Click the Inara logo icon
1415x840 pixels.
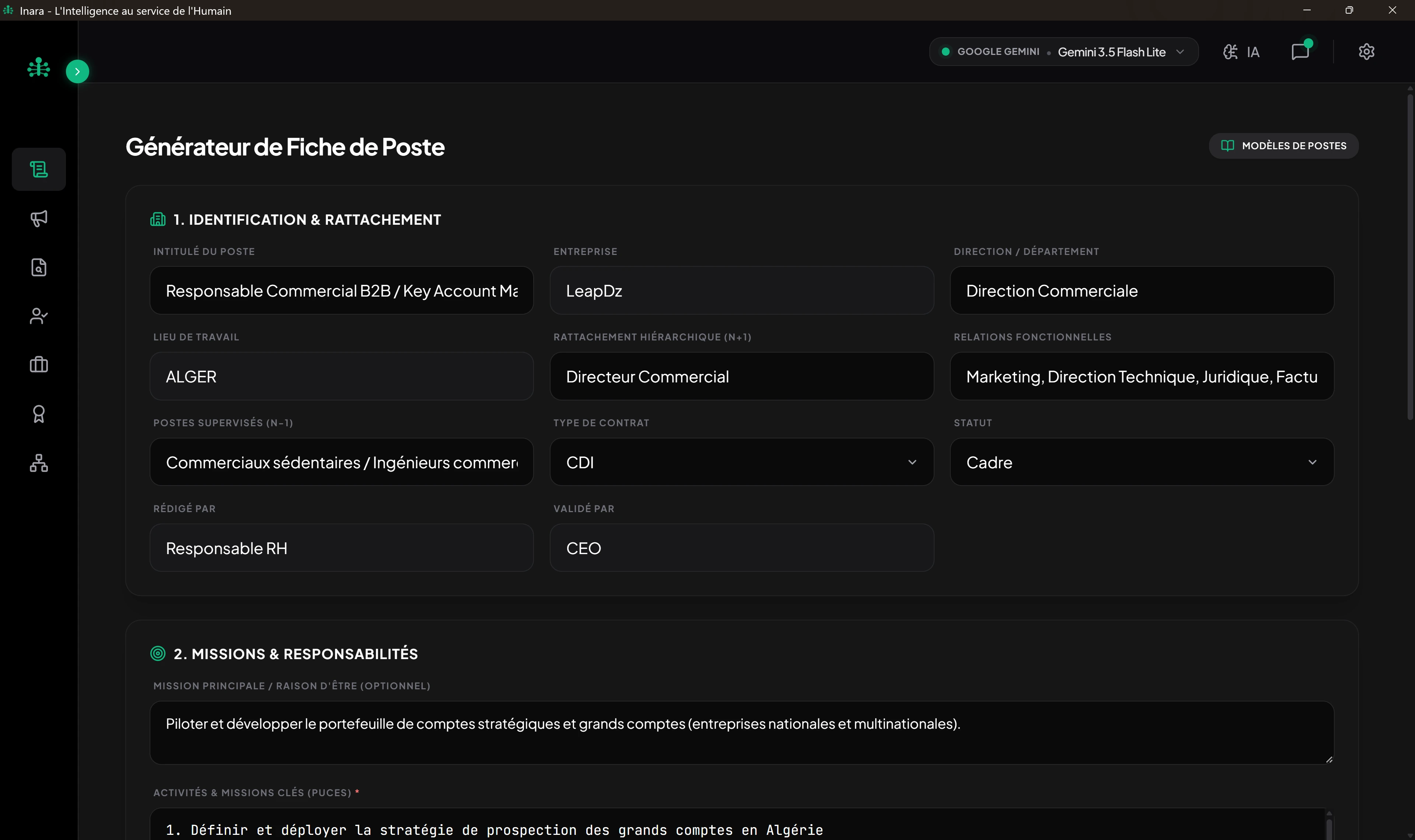tap(38, 67)
